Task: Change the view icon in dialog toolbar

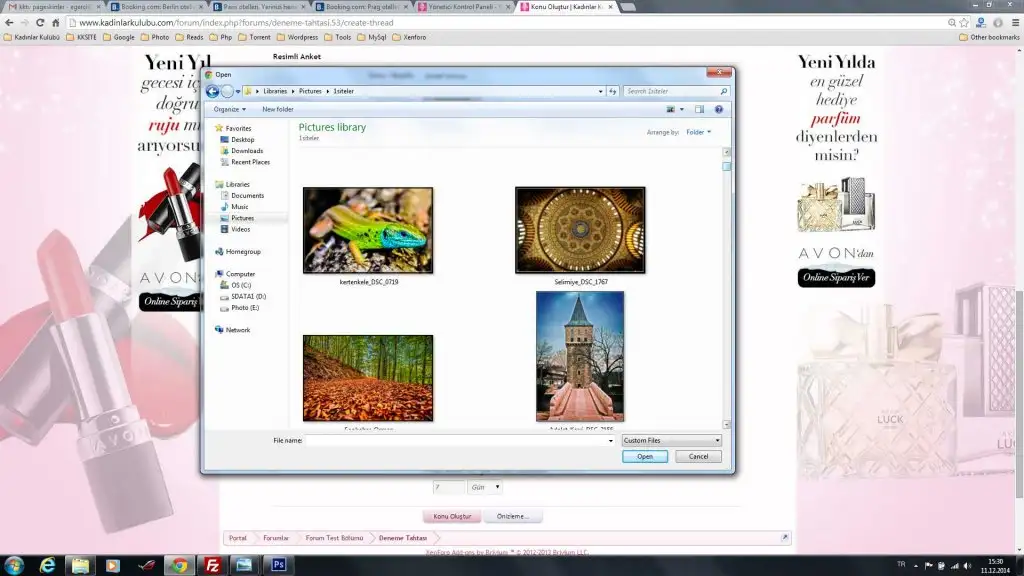Action: [670, 110]
